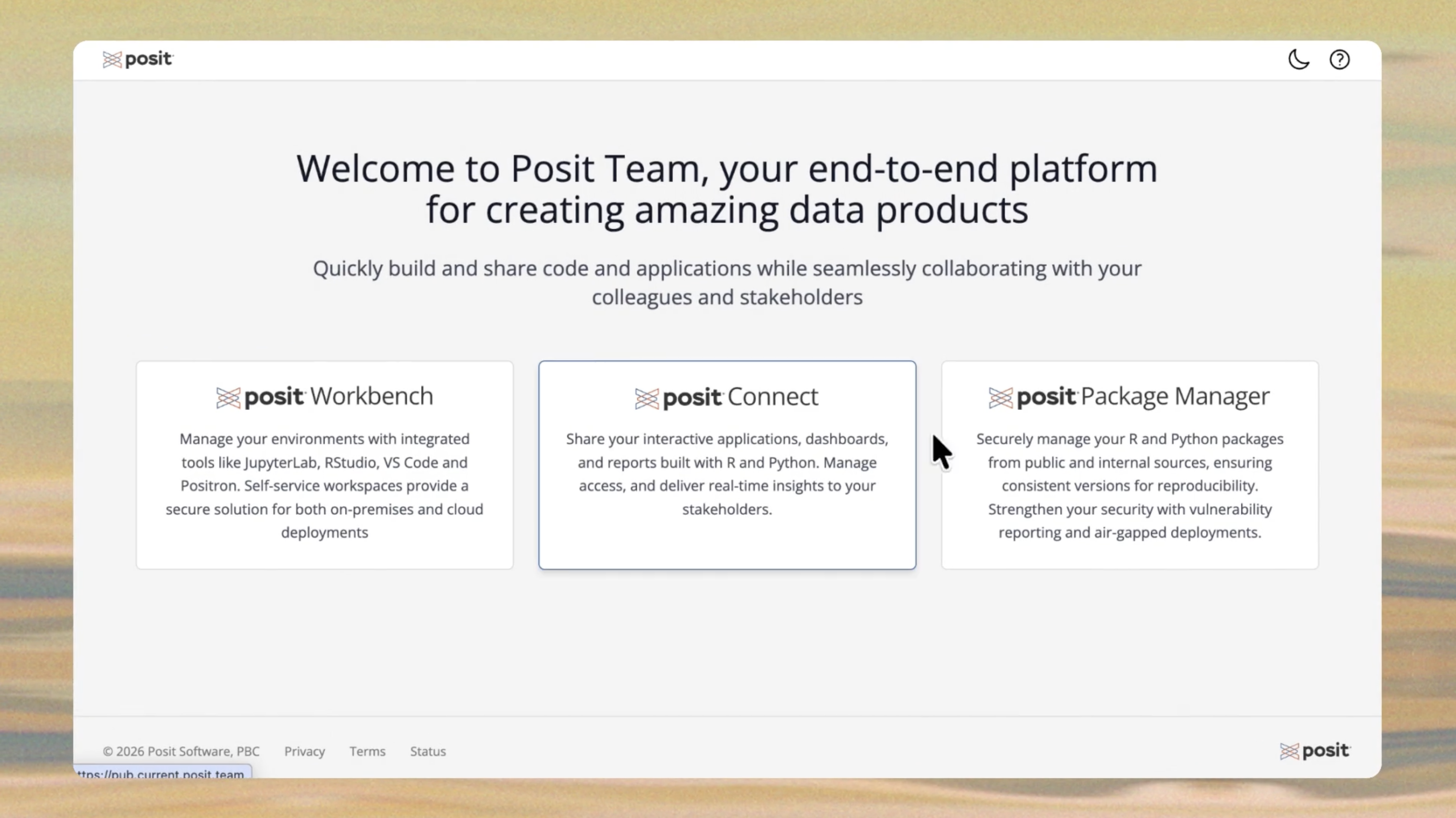Open the Posit Workbench card
Image resolution: width=1456 pixels, height=818 pixels.
tap(324, 464)
